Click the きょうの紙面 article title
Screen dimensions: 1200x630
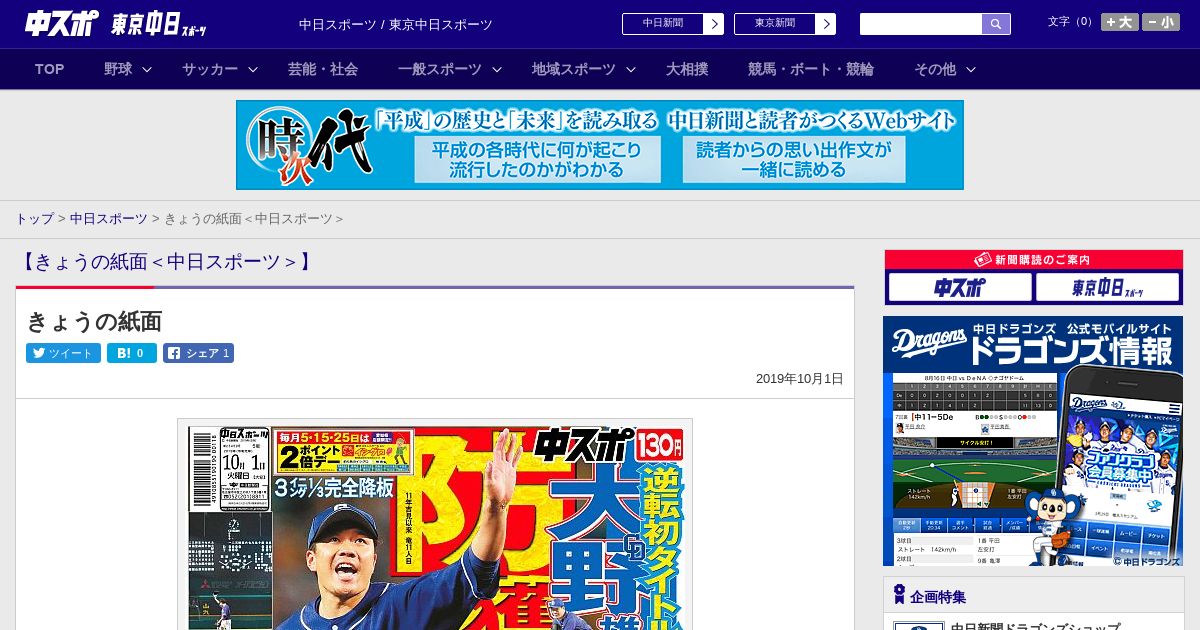point(94,321)
